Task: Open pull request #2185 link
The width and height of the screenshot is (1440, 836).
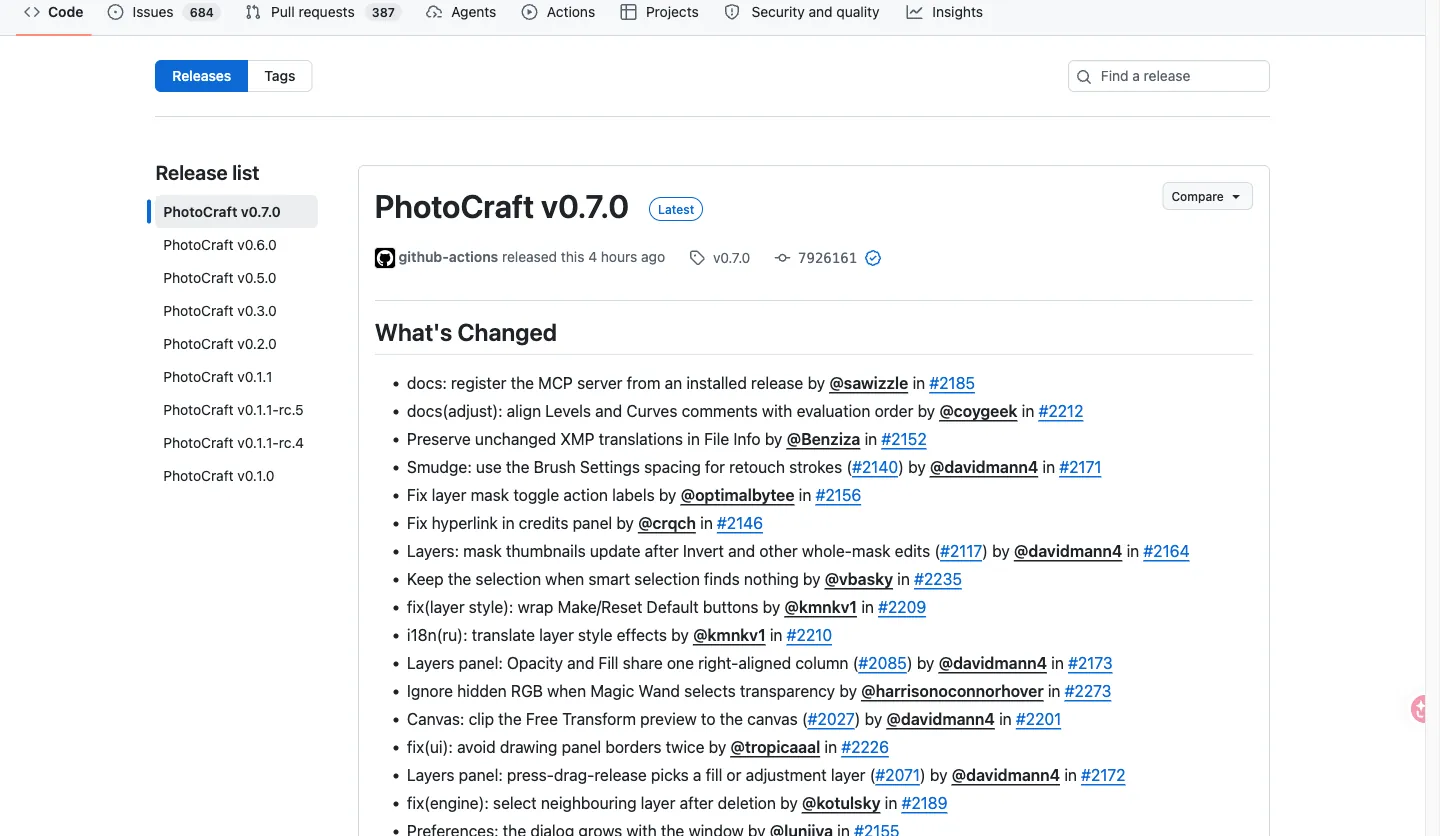Action: 952,383
